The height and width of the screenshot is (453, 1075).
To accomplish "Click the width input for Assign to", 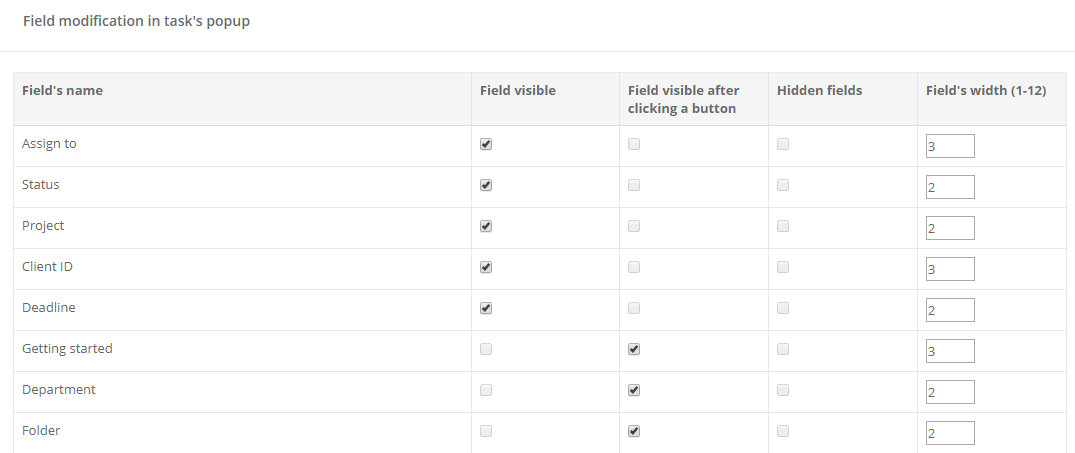I will [x=950, y=147].
